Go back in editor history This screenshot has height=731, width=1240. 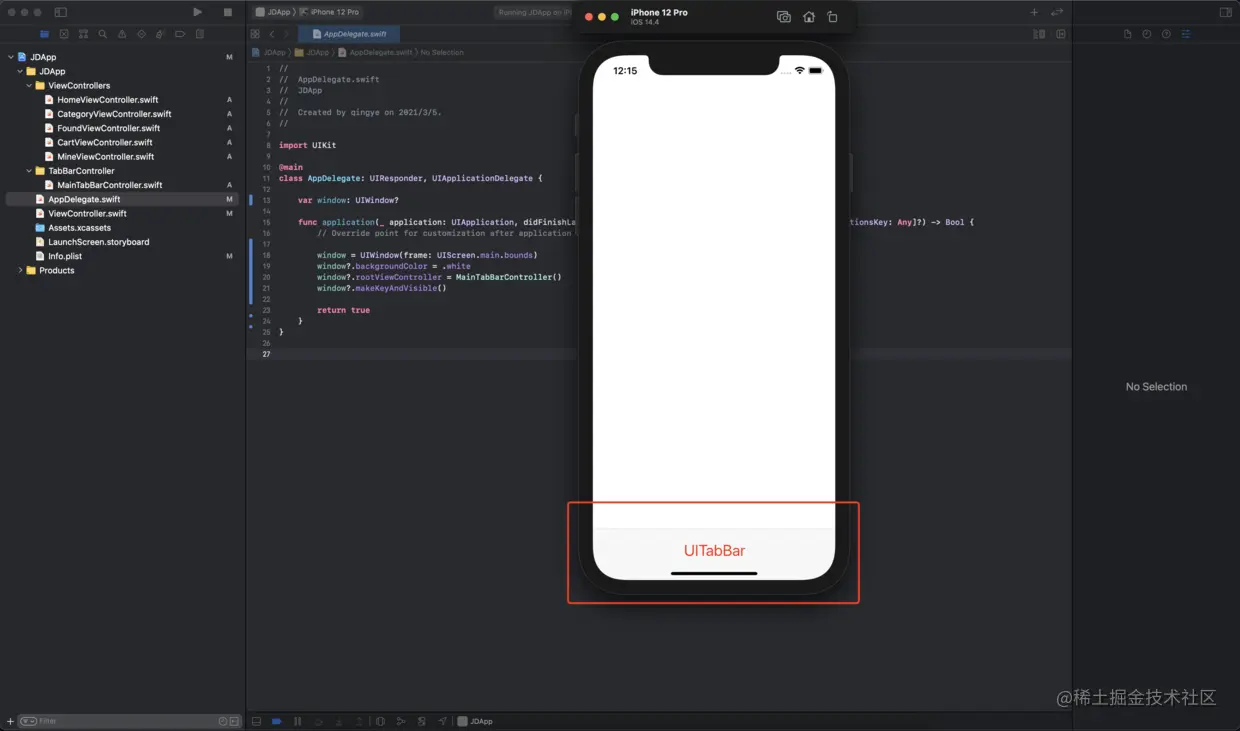click(x=272, y=34)
